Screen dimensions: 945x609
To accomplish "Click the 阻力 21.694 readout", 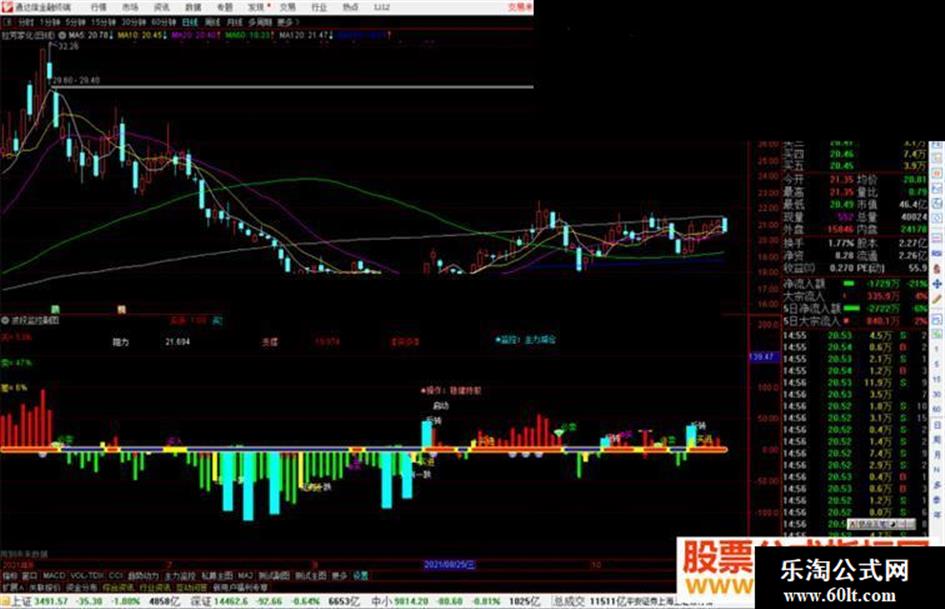I will pyautogui.click(x=151, y=342).
